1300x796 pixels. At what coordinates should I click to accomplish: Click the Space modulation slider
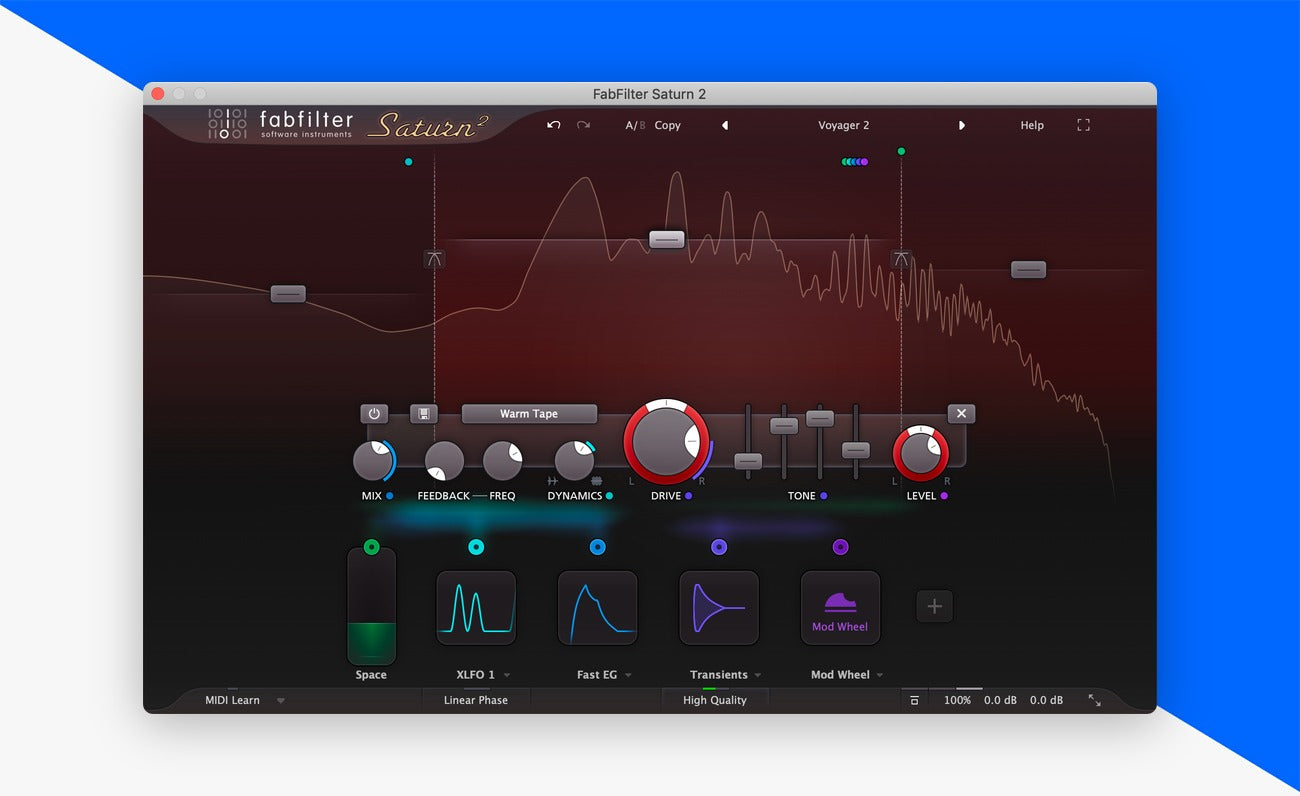point(372,606)
